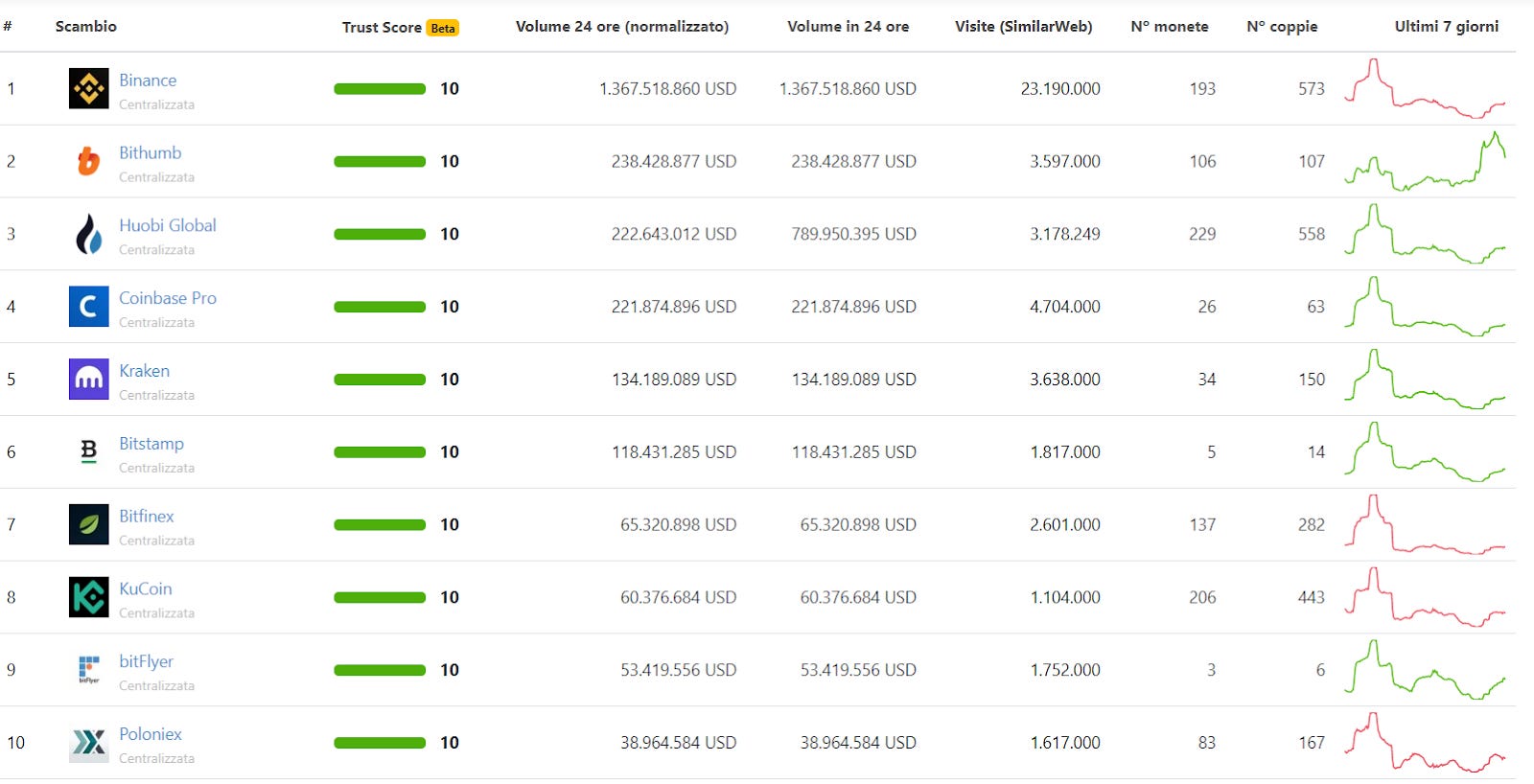The width and height of the screenshot is (1534, 784).
Task: Select Bithumb visits 3.597.000
Action: point(1065,161)
